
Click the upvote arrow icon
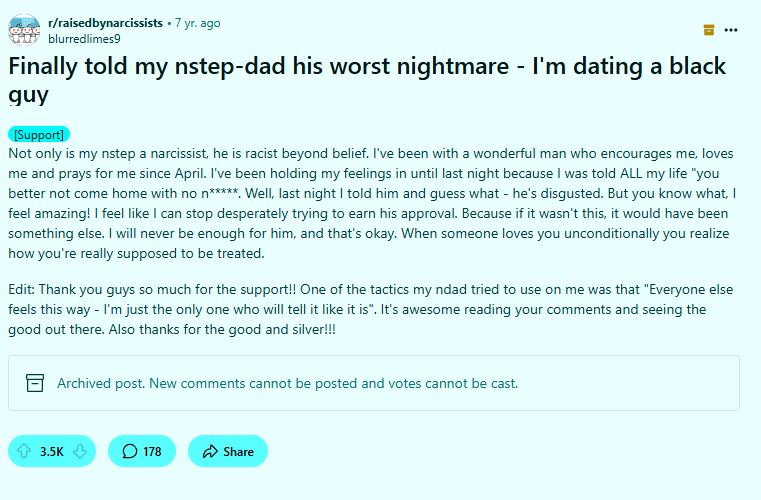coord(24,451)
